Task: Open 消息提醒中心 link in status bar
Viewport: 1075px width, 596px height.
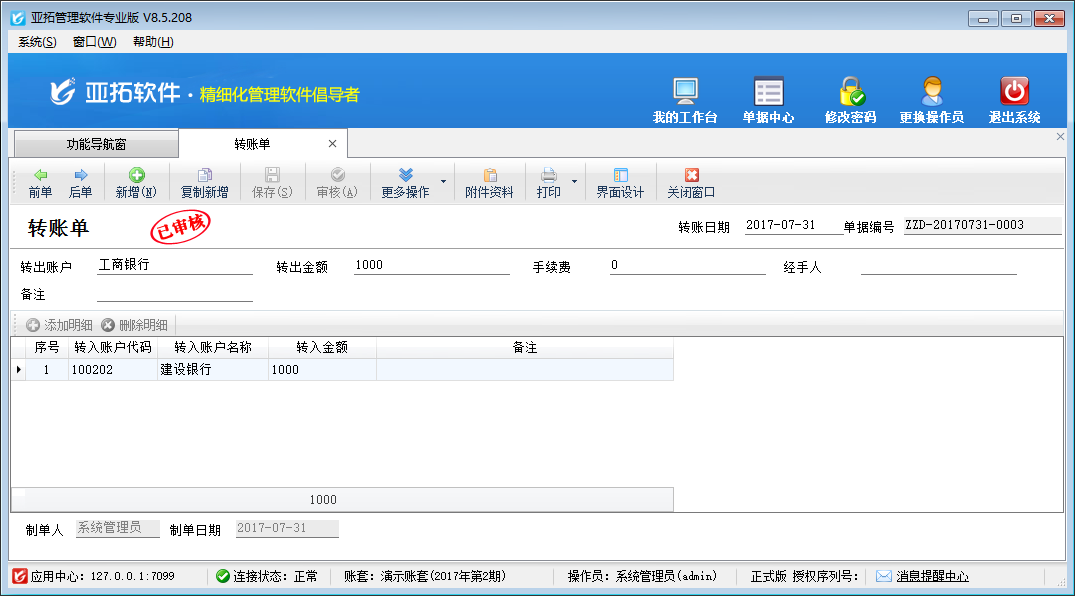Action: 931,576
